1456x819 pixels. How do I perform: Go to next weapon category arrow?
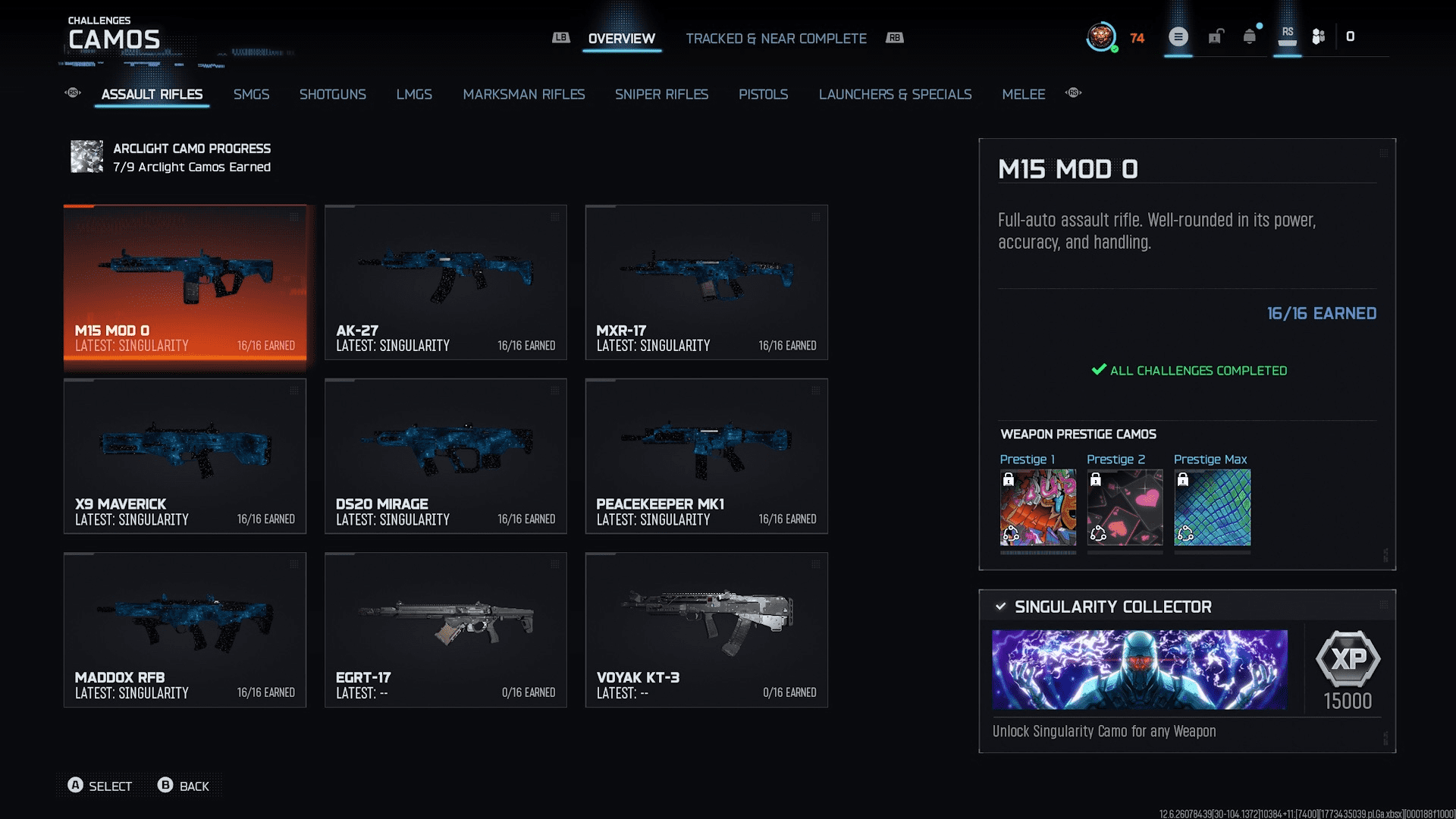click(x=1074, y=93)
